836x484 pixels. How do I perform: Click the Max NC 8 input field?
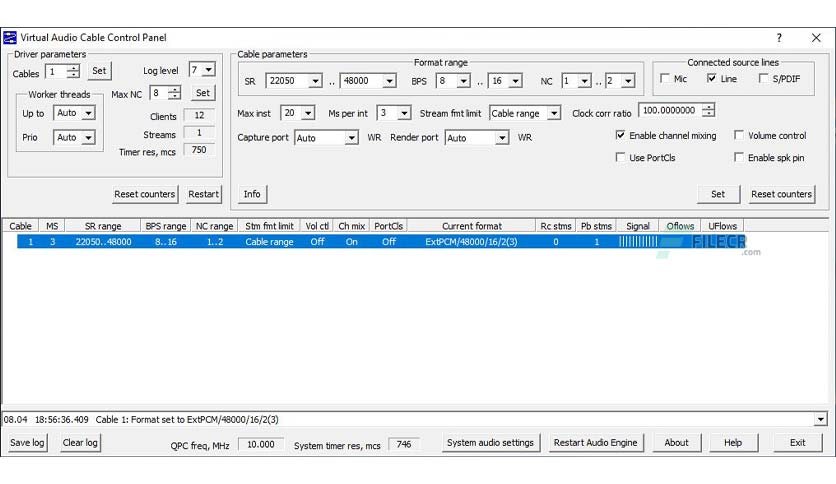(x=159, y=93)
